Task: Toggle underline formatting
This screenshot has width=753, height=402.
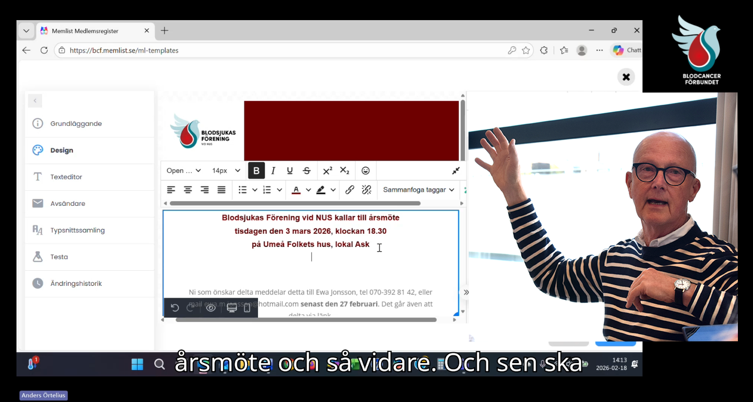Action: [x=290, y=171]
